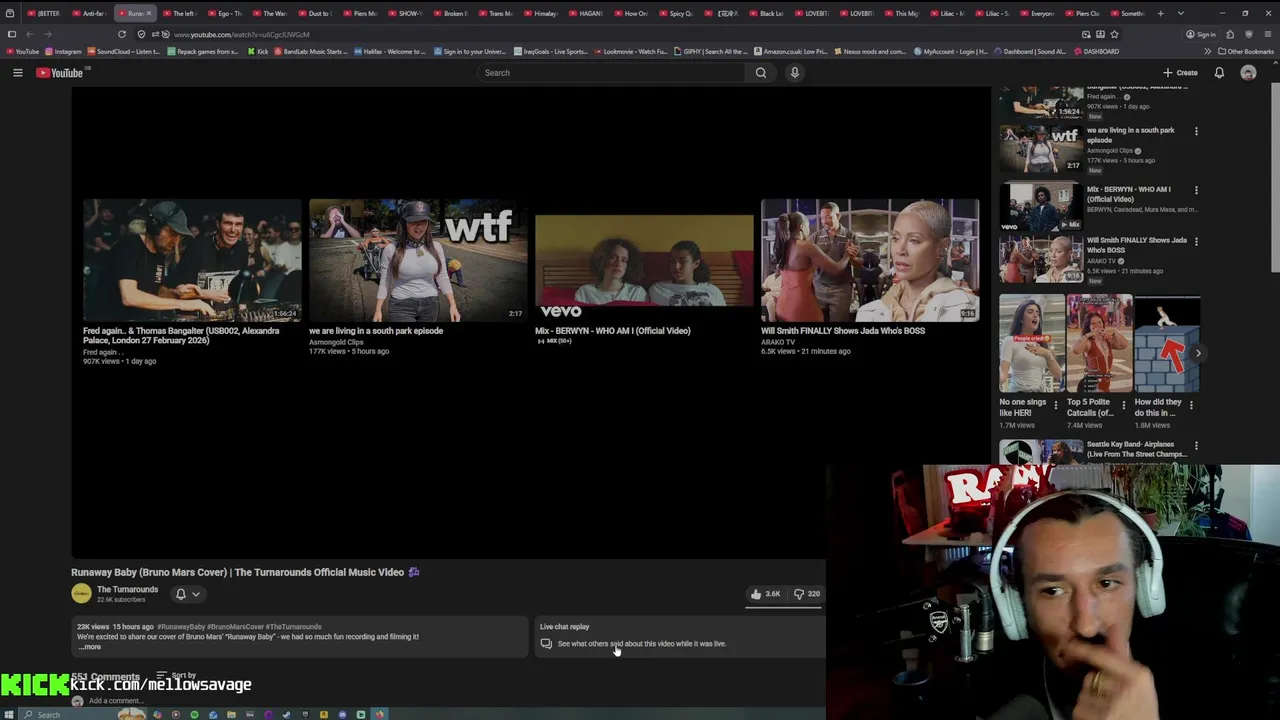Open a new browser tab with plus
This screenshot has width=1280, height=720.
[1160, 13]
